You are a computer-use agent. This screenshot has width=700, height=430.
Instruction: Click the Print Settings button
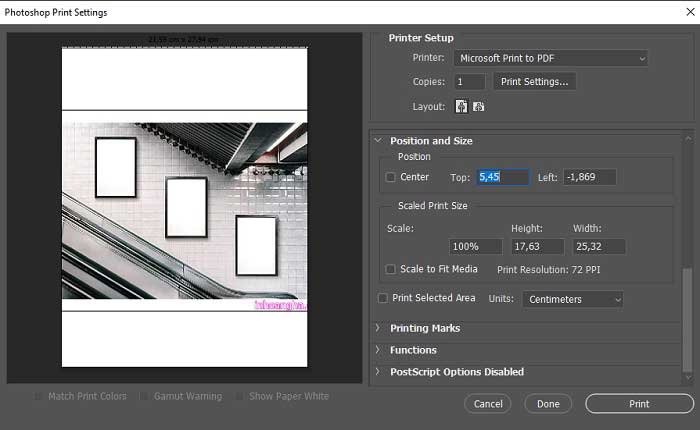(x=534, y=82)
